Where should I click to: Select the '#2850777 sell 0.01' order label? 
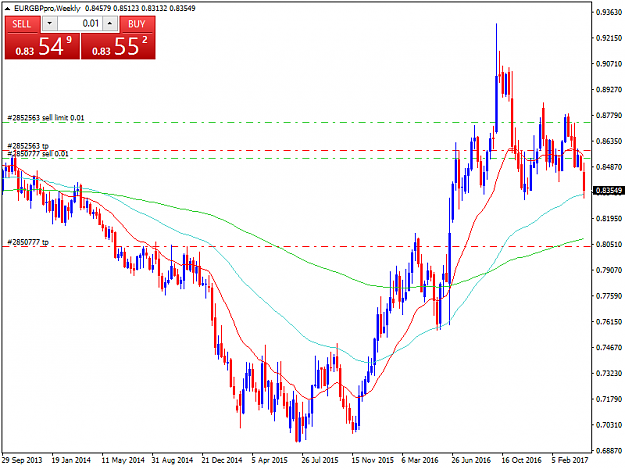(38, 154)
